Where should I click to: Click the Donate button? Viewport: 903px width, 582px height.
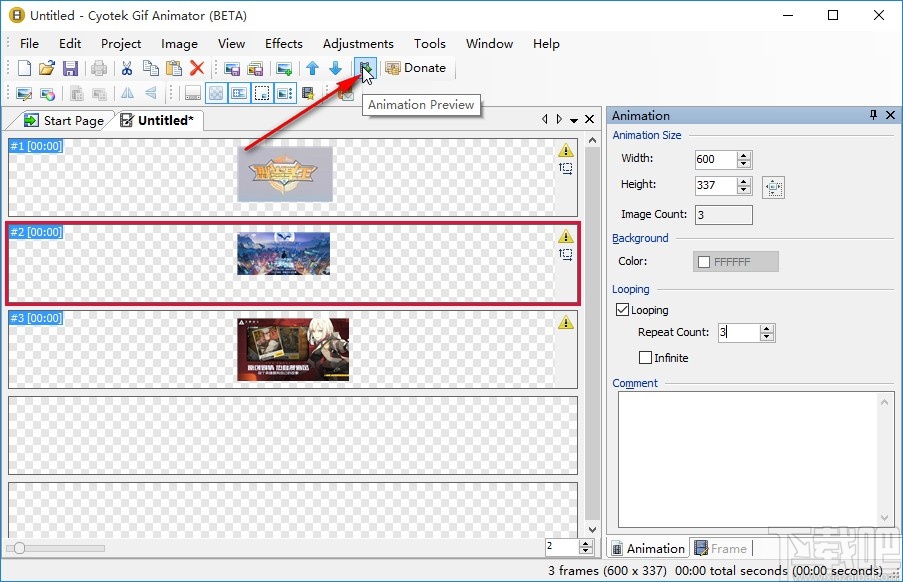pos(416,68)
